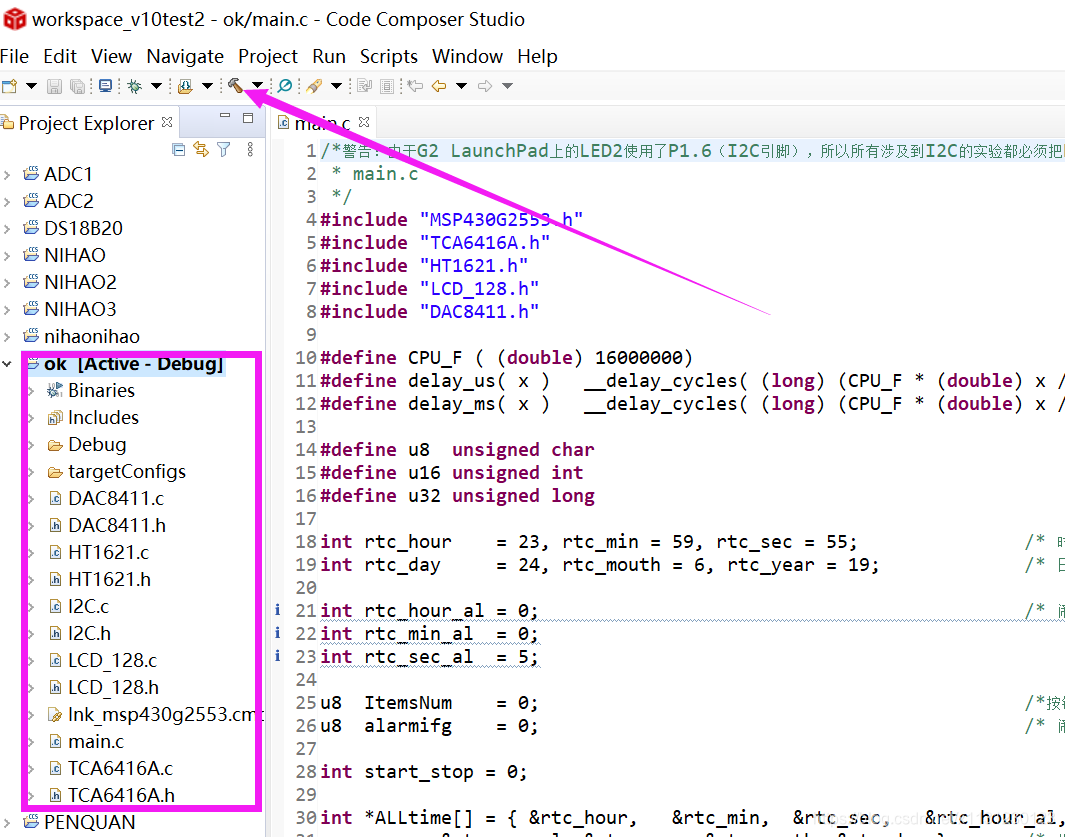
Task: Open the Project Explorer view menu dots
Action: click(250, 149)
